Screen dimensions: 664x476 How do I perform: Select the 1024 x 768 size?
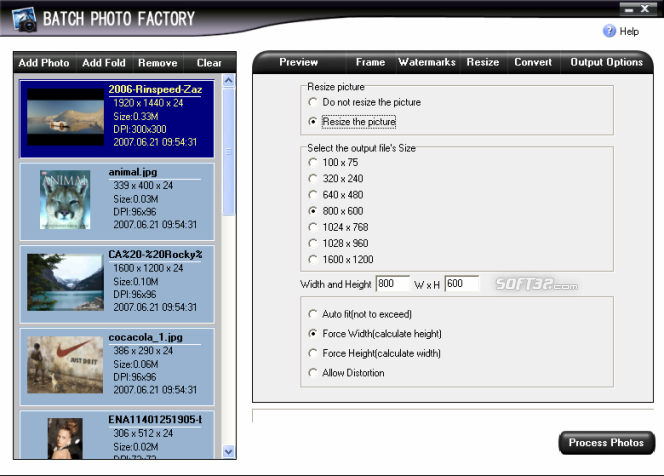pyautogui.click(x=338, y=227)
